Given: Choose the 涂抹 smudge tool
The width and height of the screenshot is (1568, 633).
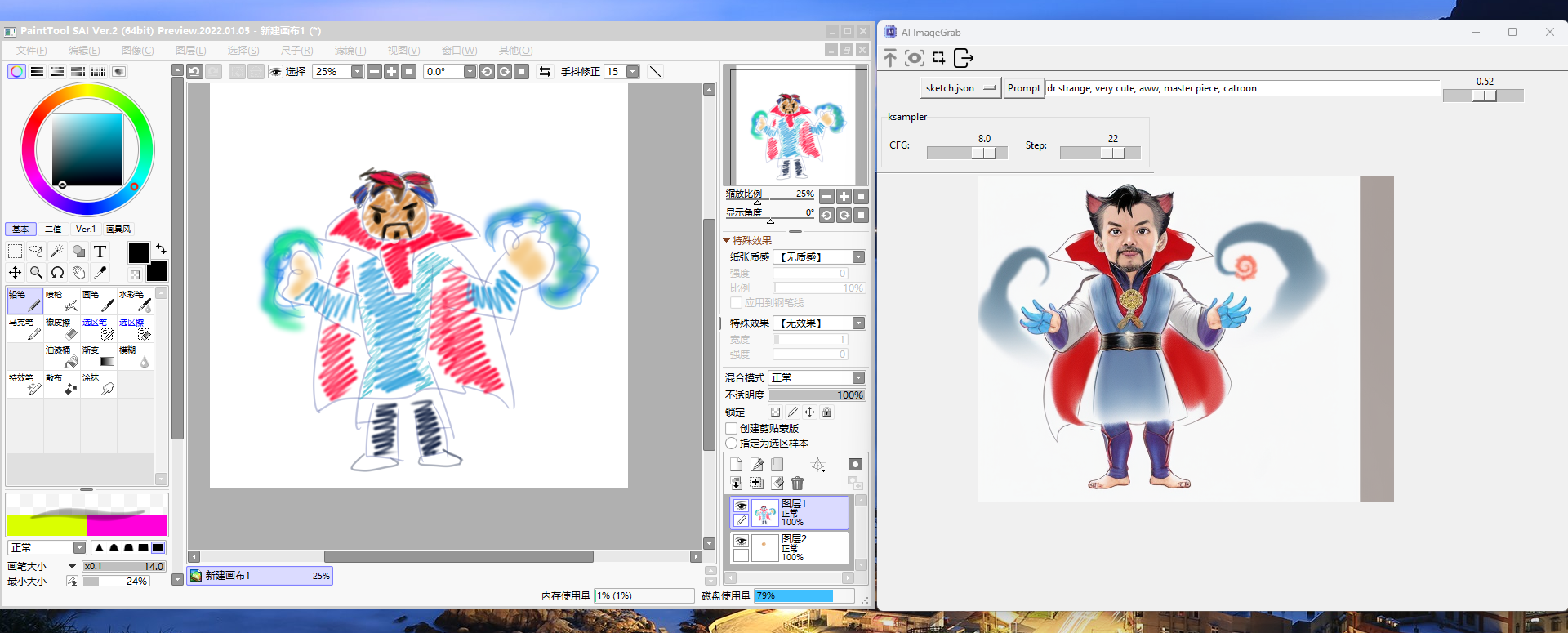Looking at the screenshot, I should click(99, 384).
